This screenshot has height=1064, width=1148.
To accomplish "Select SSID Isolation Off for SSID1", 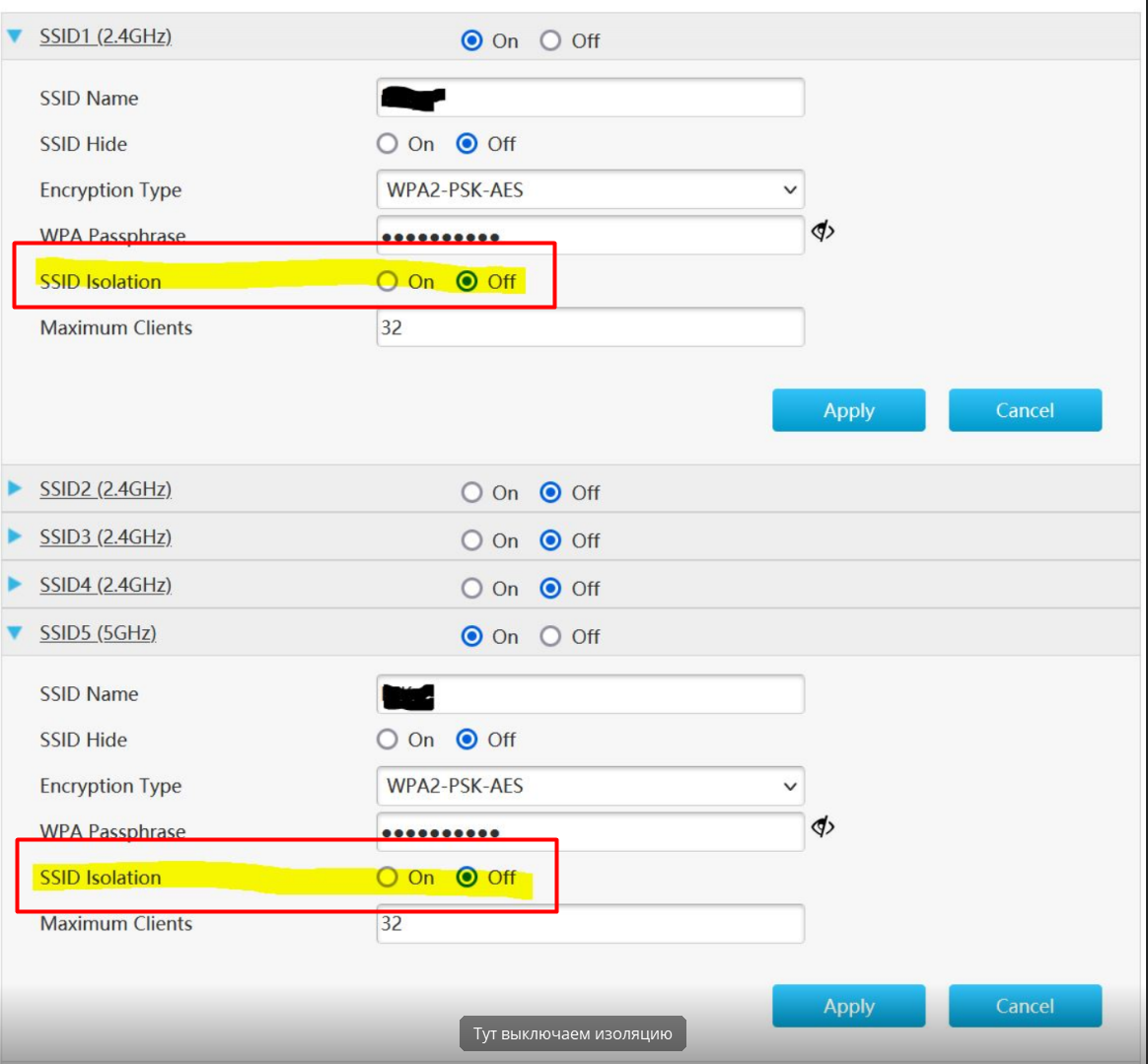I will pos(466,281).
